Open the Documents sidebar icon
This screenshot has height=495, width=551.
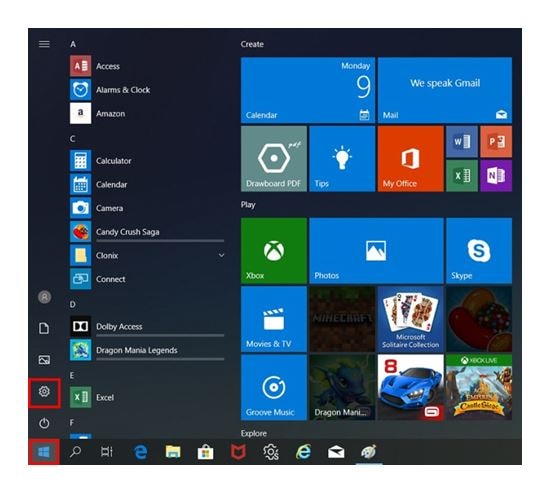(44, 328)
